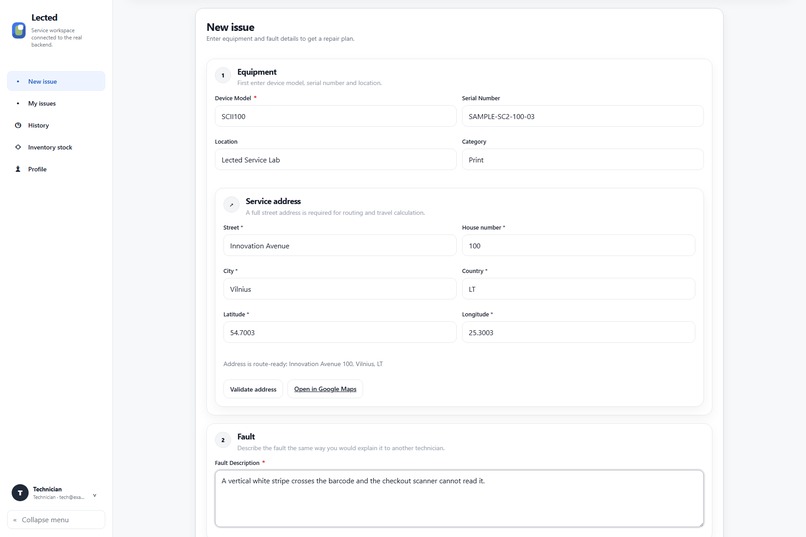
Task: Click the Service address section heading
Action: point(273,201)
